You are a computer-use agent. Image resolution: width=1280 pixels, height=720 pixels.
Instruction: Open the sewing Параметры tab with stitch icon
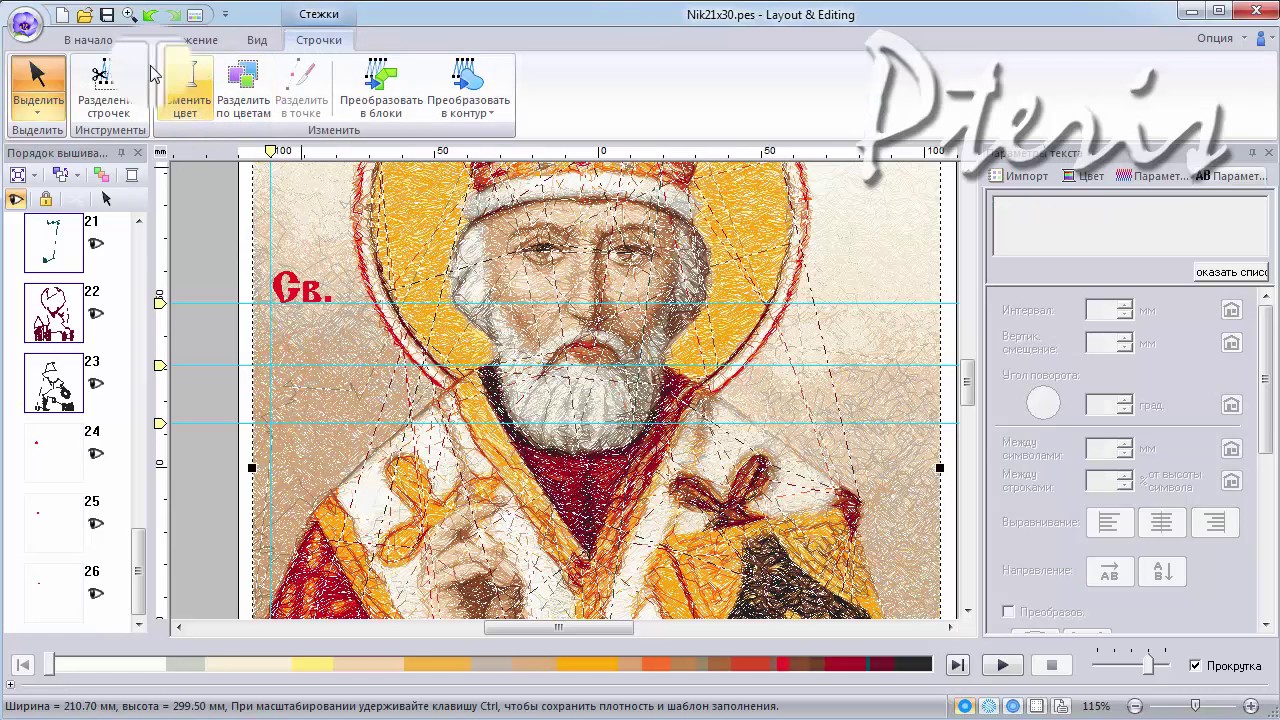[1152, 176]
